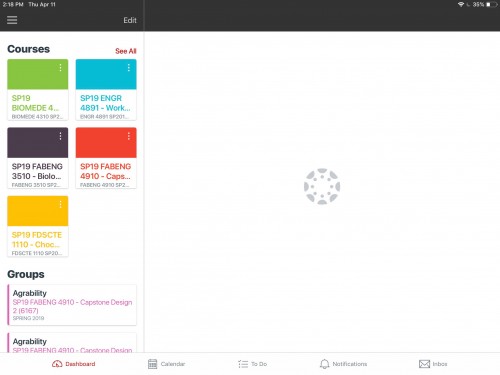Tap the FABENG 4910 SP2... subtitle text
Screen dimensions: 500x375
pyautogui.click(x=105, y=185)
